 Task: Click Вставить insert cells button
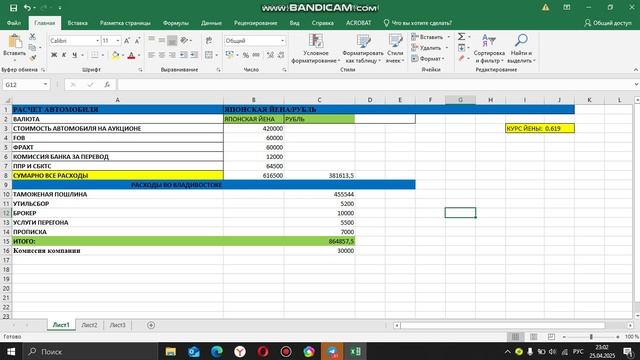tap(430, 37)
